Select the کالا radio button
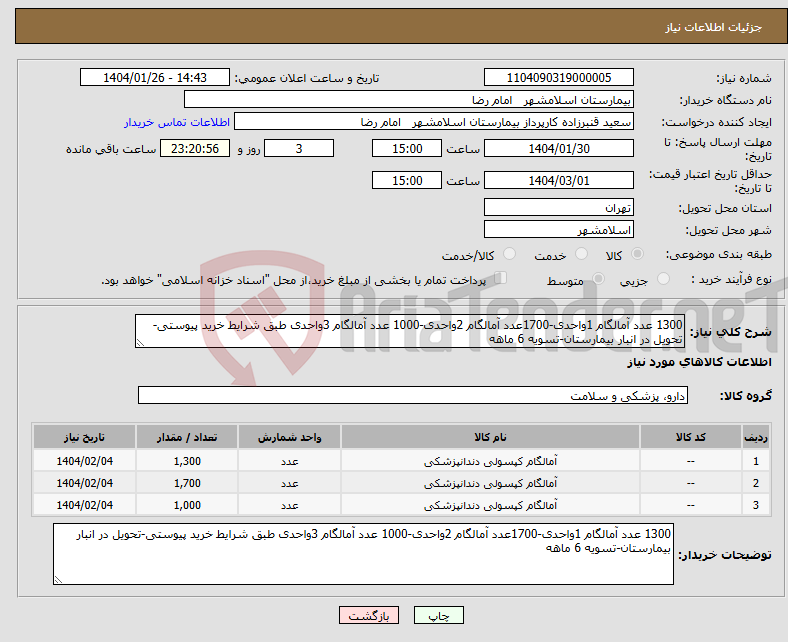 639,255
